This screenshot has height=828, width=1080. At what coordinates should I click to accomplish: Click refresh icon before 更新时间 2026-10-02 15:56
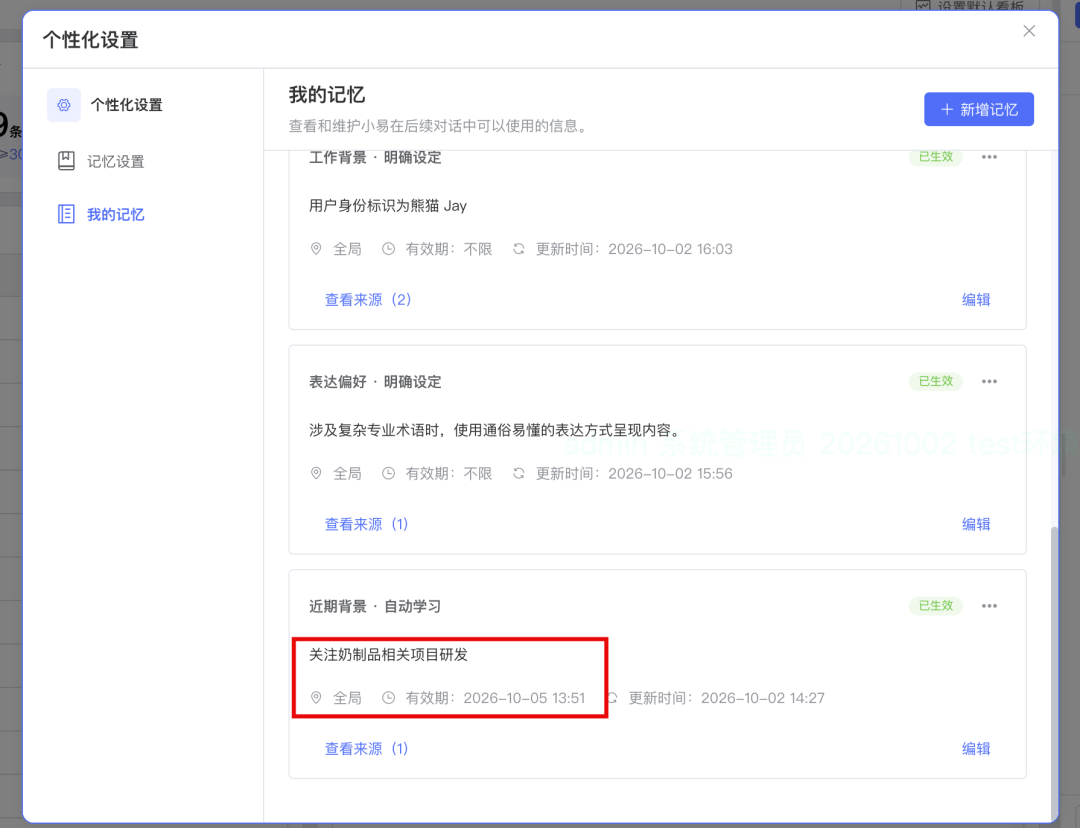click(x=519, y=473)
